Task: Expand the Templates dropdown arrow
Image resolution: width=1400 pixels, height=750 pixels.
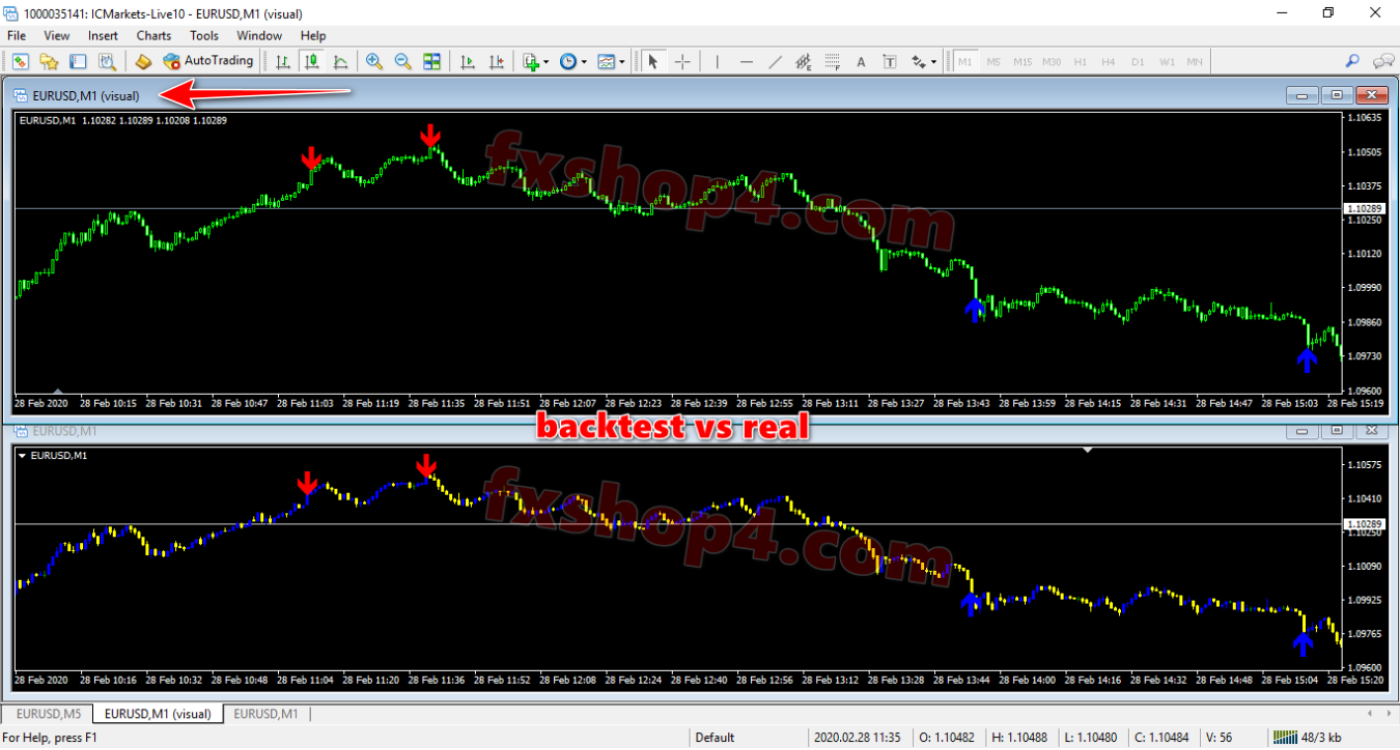Action: tap(622, 62)
